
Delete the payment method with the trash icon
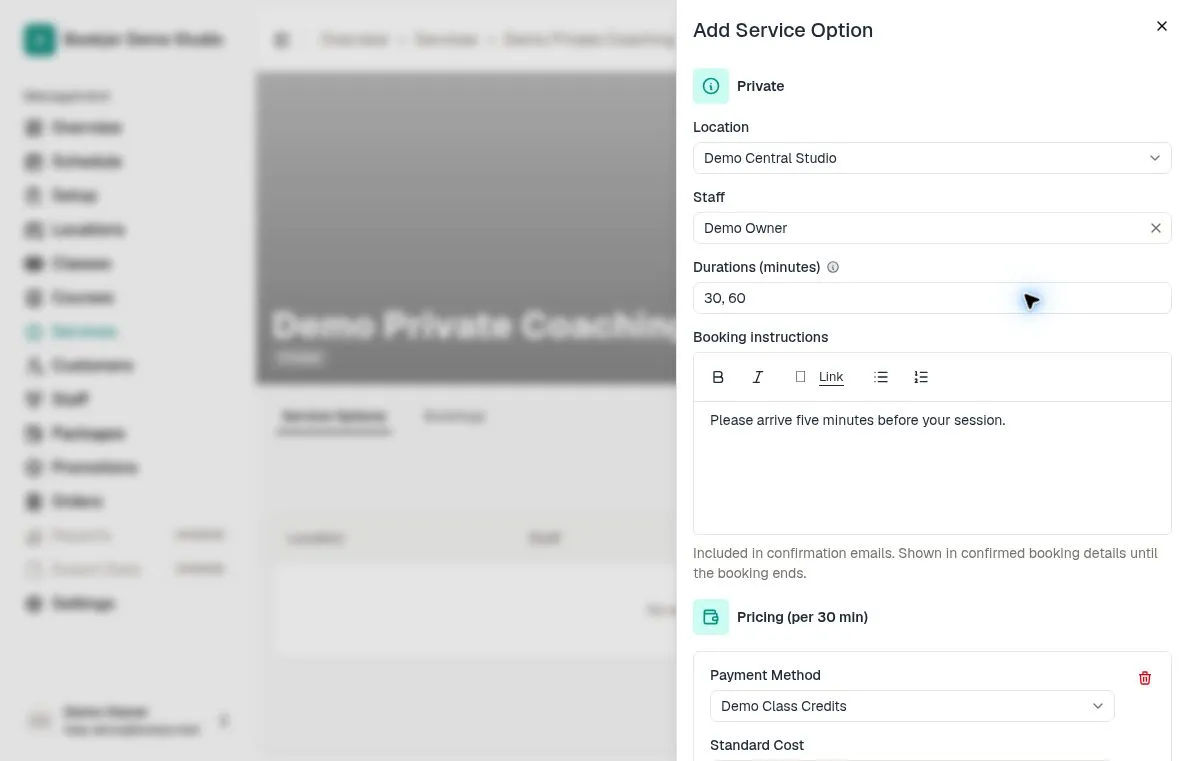(1145, 678)
